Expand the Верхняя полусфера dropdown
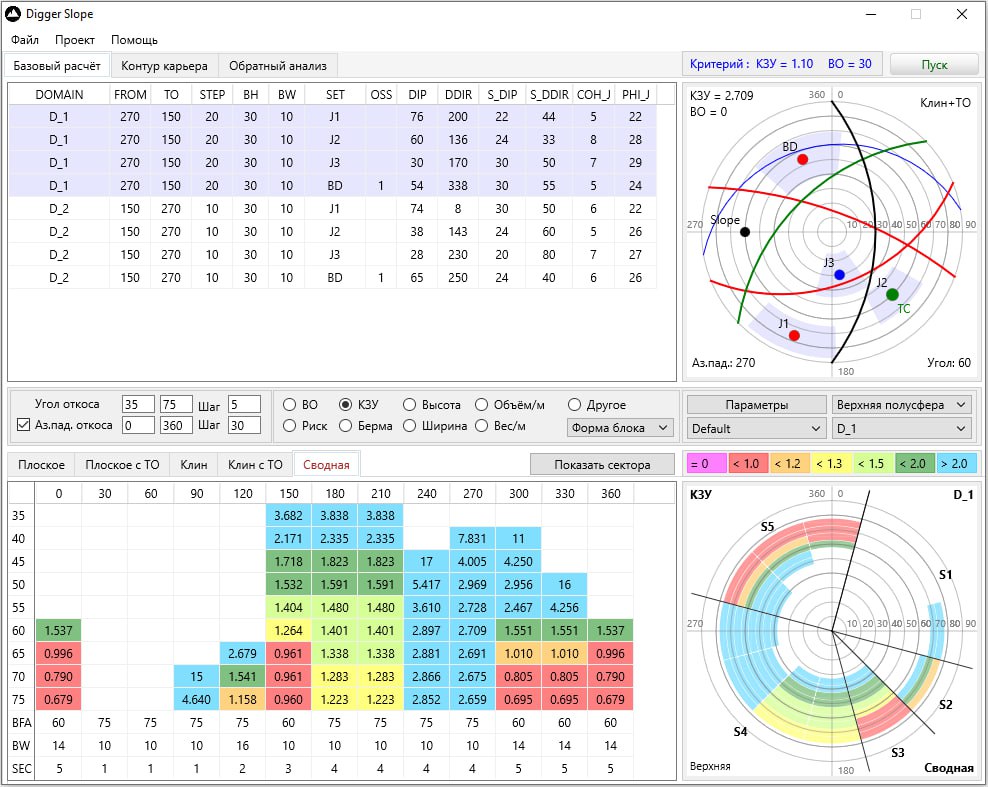This screenshot has height=787, width=988. click(x=902, y=405)
